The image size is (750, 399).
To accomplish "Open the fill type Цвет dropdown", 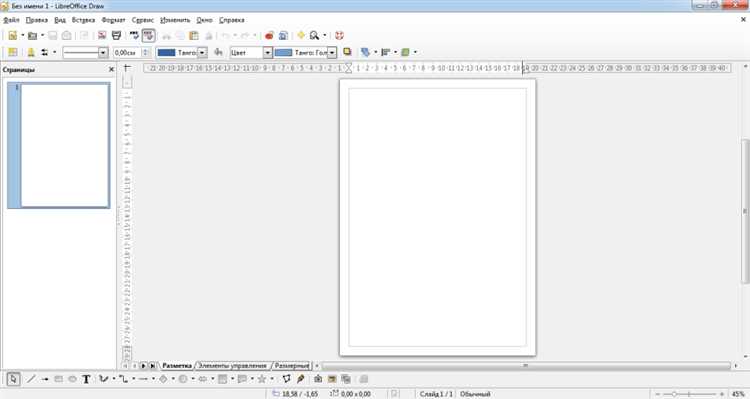I will click(268, 53).
